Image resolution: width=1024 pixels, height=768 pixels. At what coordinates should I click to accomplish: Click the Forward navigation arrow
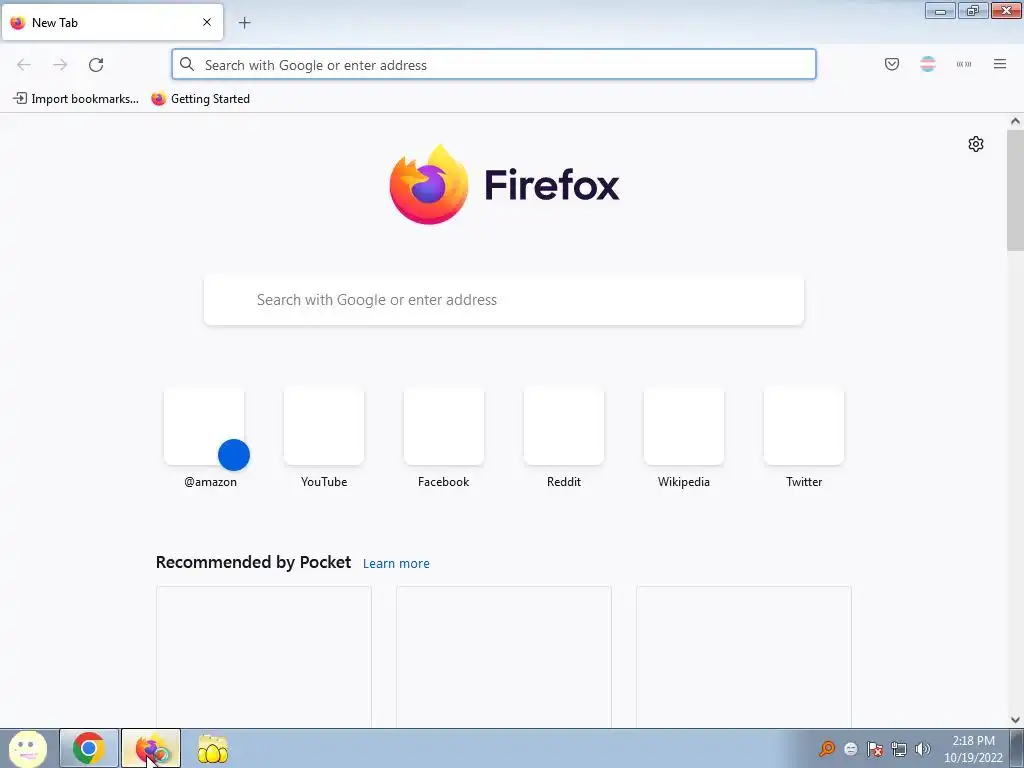(60, 65)
